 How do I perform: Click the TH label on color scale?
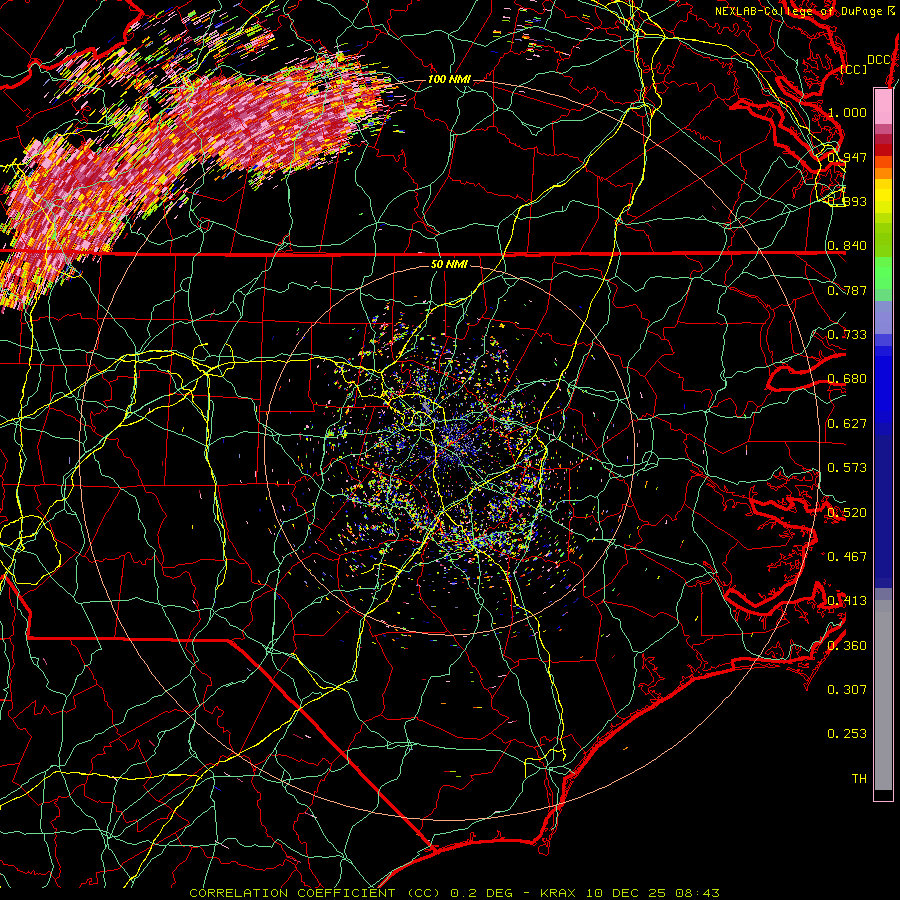859,779
